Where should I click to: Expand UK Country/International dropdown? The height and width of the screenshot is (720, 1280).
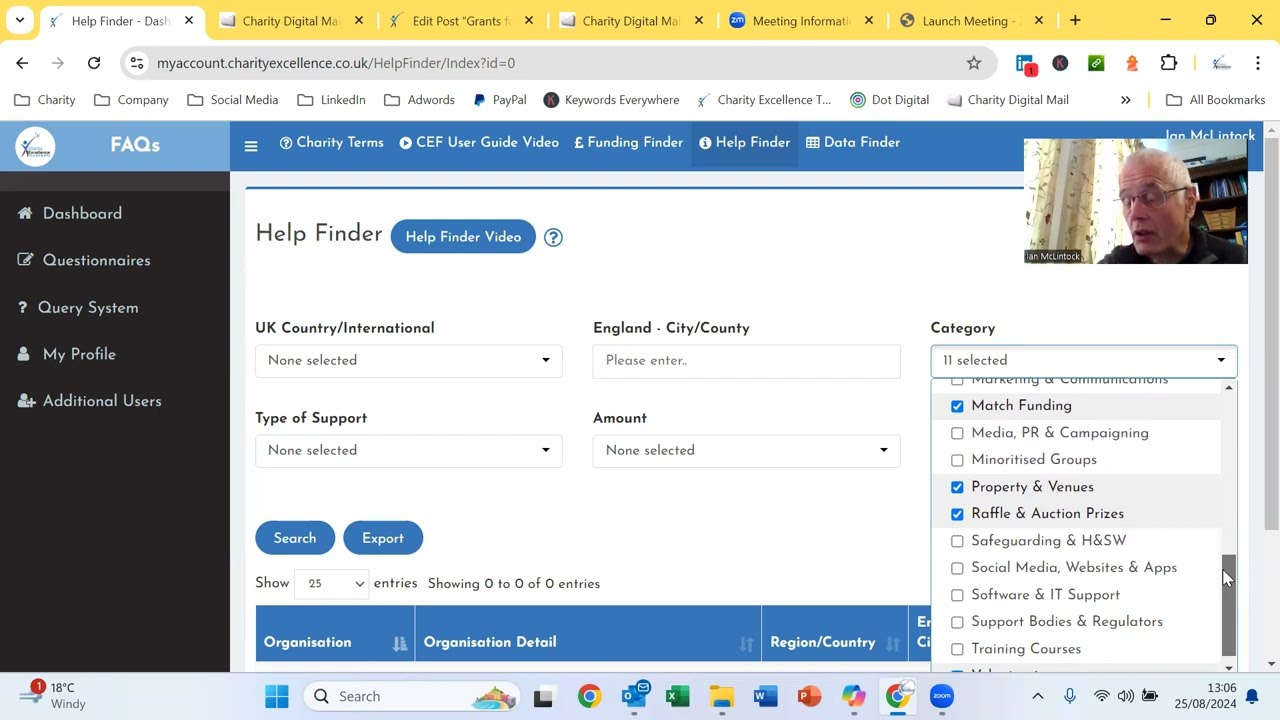click(408, 360)
